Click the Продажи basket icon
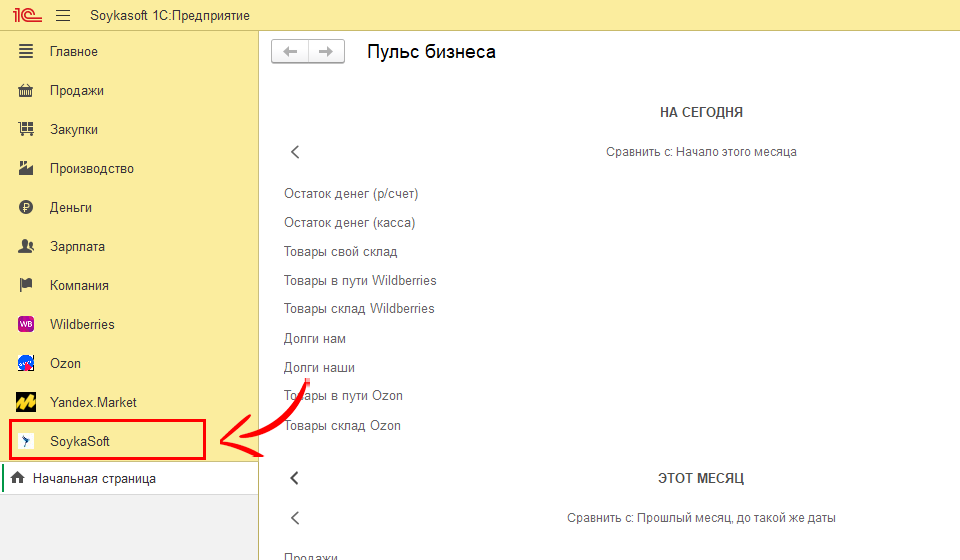 coord(27,90)
